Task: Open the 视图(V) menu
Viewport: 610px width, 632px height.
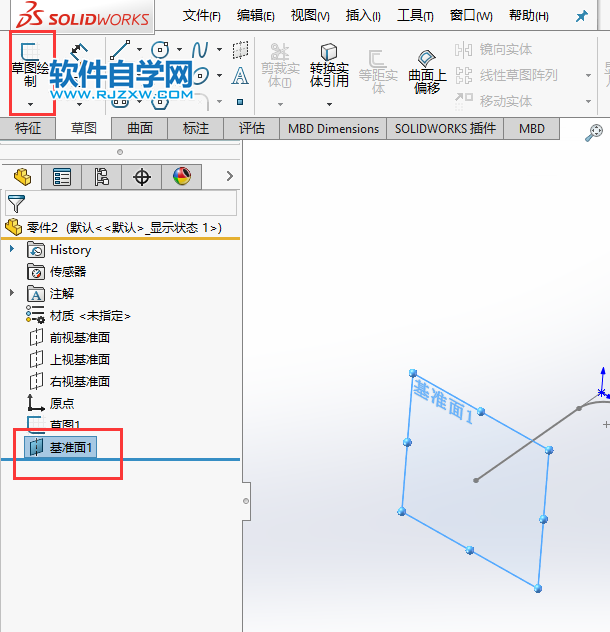Action: pyautogui.click(x=310, y=16)
